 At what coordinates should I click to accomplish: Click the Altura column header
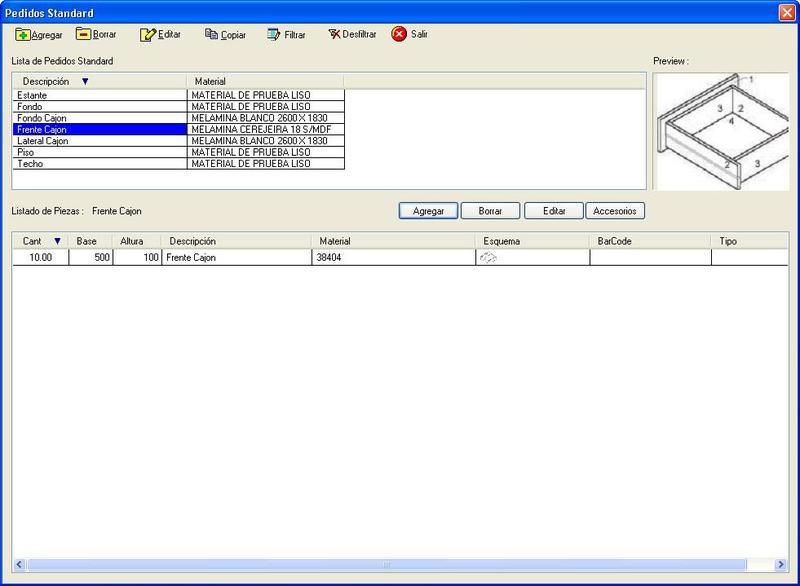136,241
